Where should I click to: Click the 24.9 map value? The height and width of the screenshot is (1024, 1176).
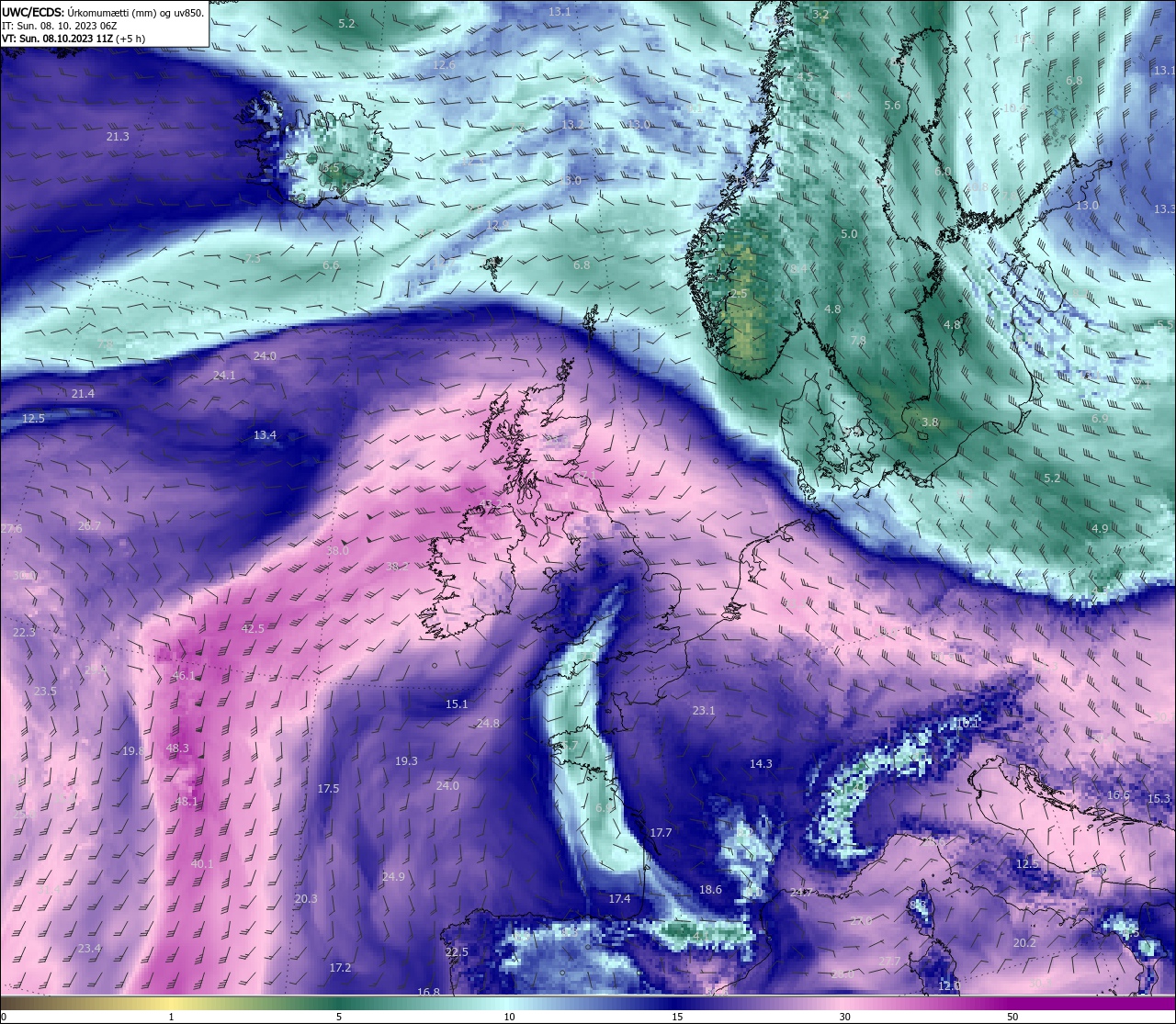pyautogui.click(x=393, y=877)
